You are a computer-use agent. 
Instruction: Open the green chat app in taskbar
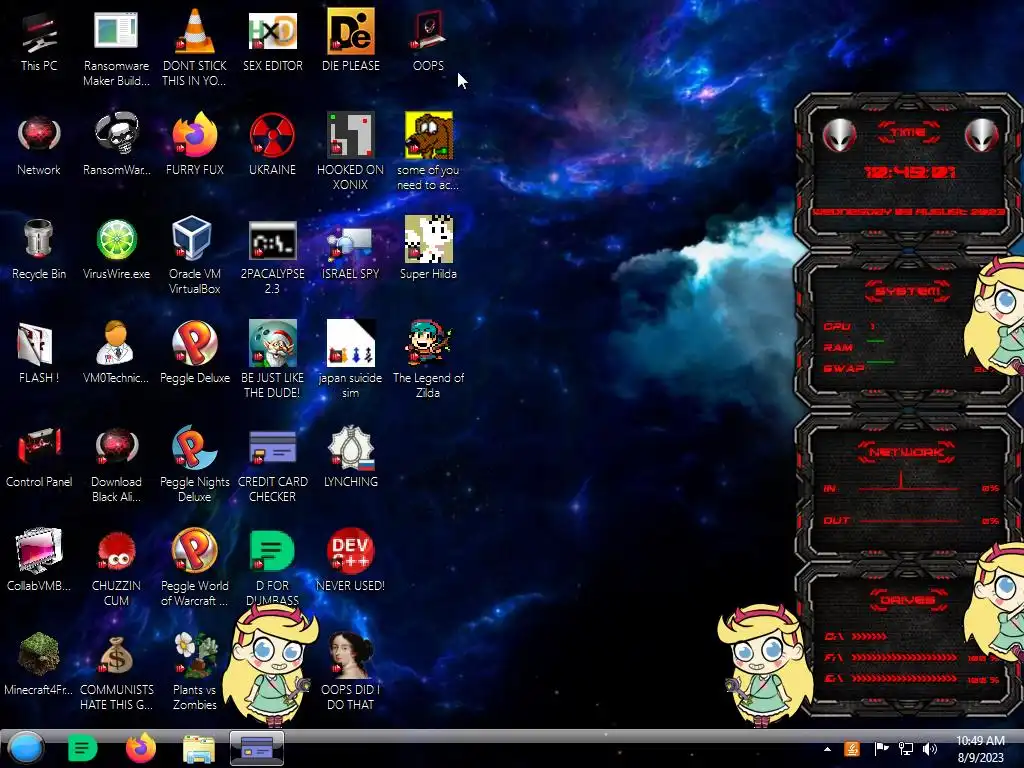(x=82, y=748)
